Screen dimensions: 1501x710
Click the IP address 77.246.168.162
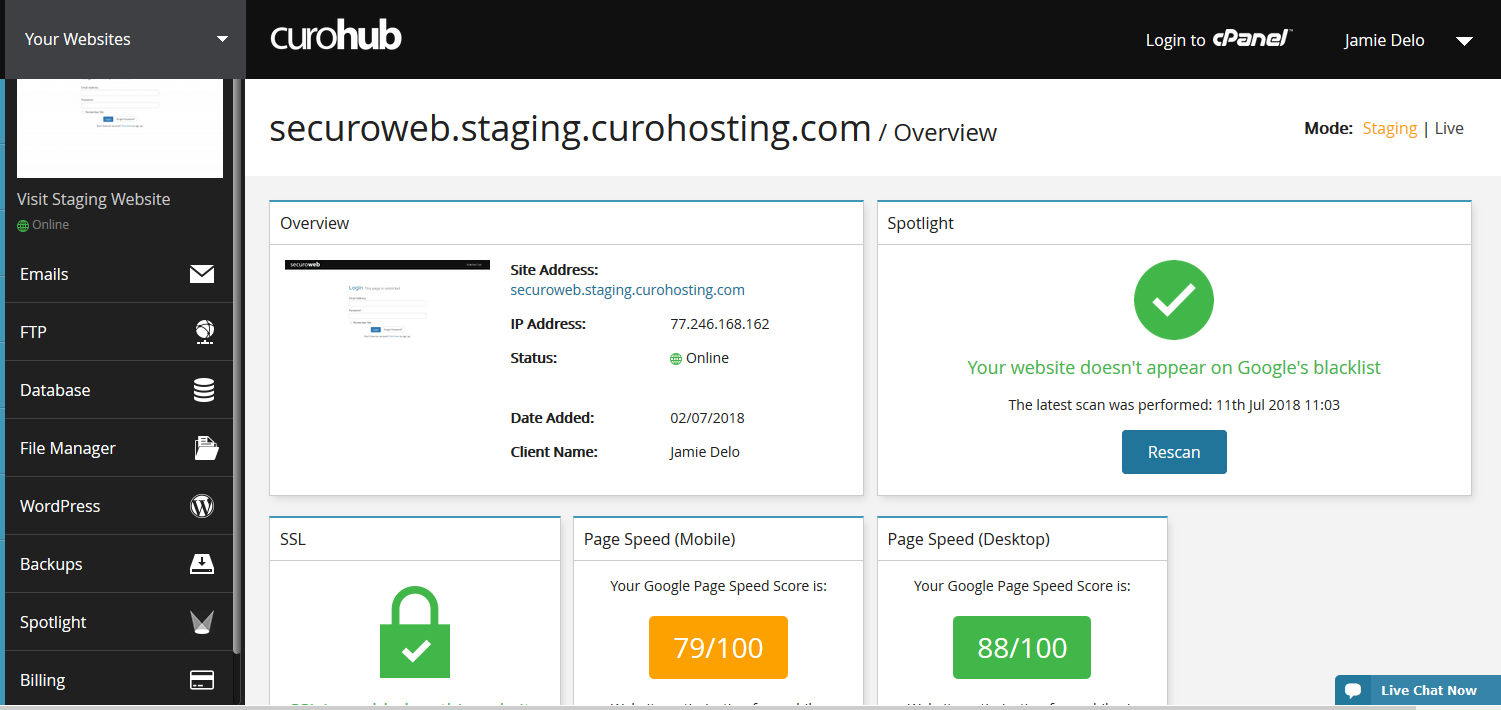click(x=720, y=324)
